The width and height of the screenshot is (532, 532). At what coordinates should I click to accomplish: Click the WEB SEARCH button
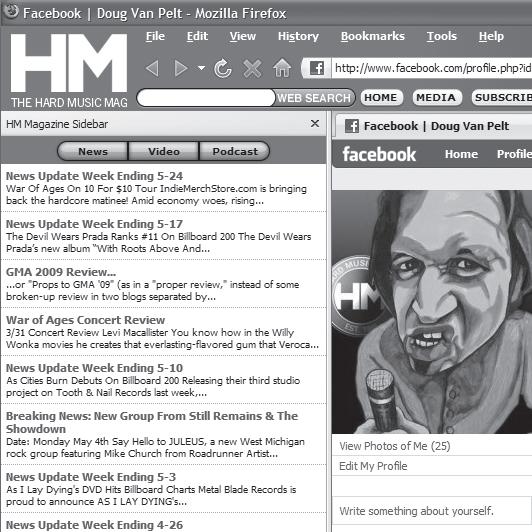[x=314, y=98]
